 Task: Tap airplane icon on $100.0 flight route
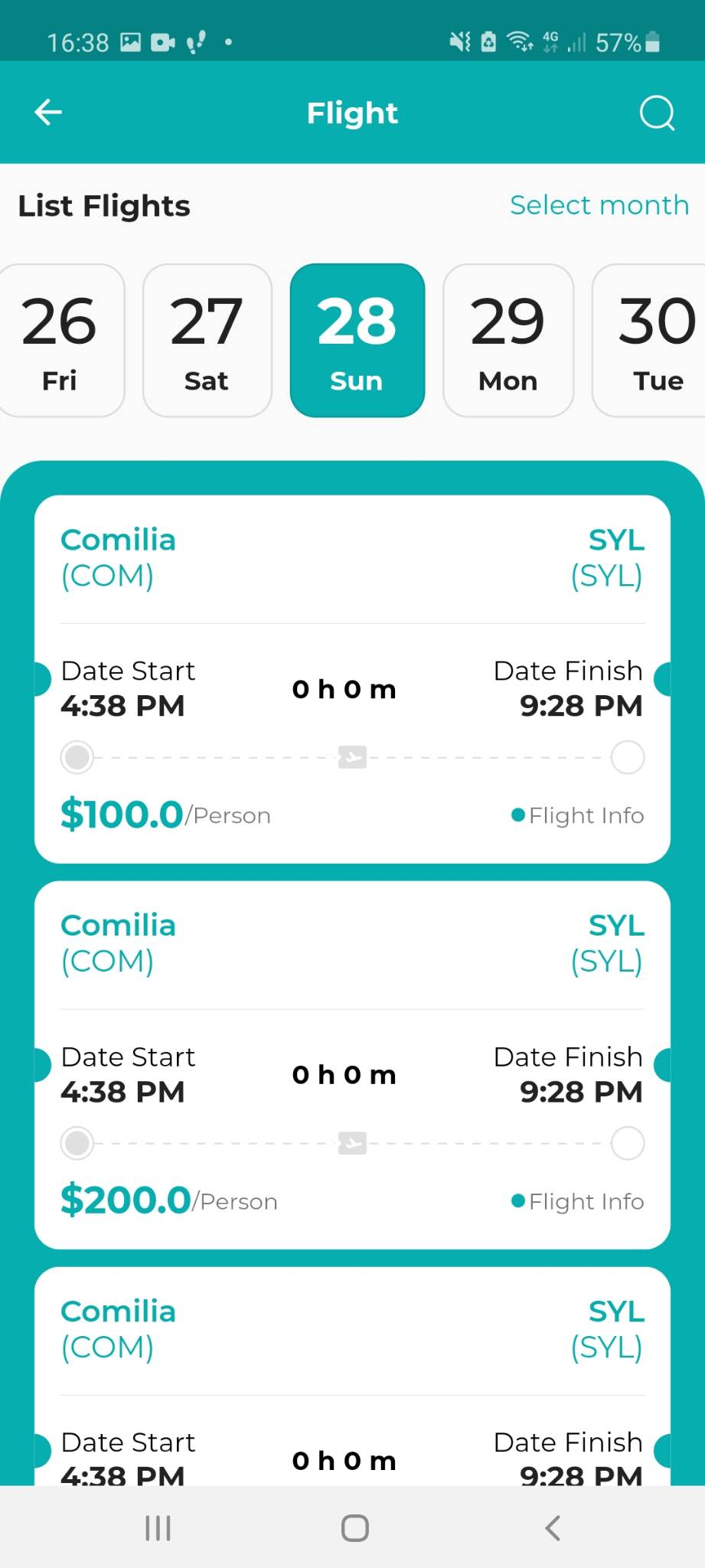(352, 757)
